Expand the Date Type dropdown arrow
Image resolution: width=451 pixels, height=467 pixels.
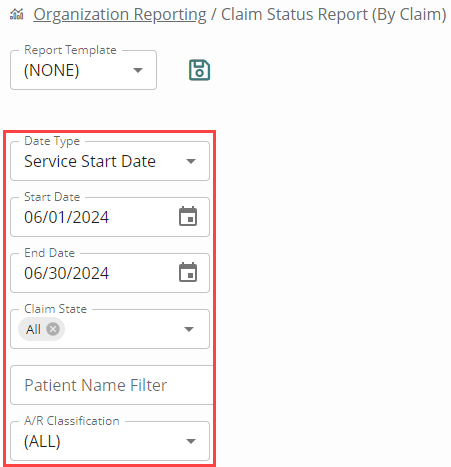click(x=191, y=162)
